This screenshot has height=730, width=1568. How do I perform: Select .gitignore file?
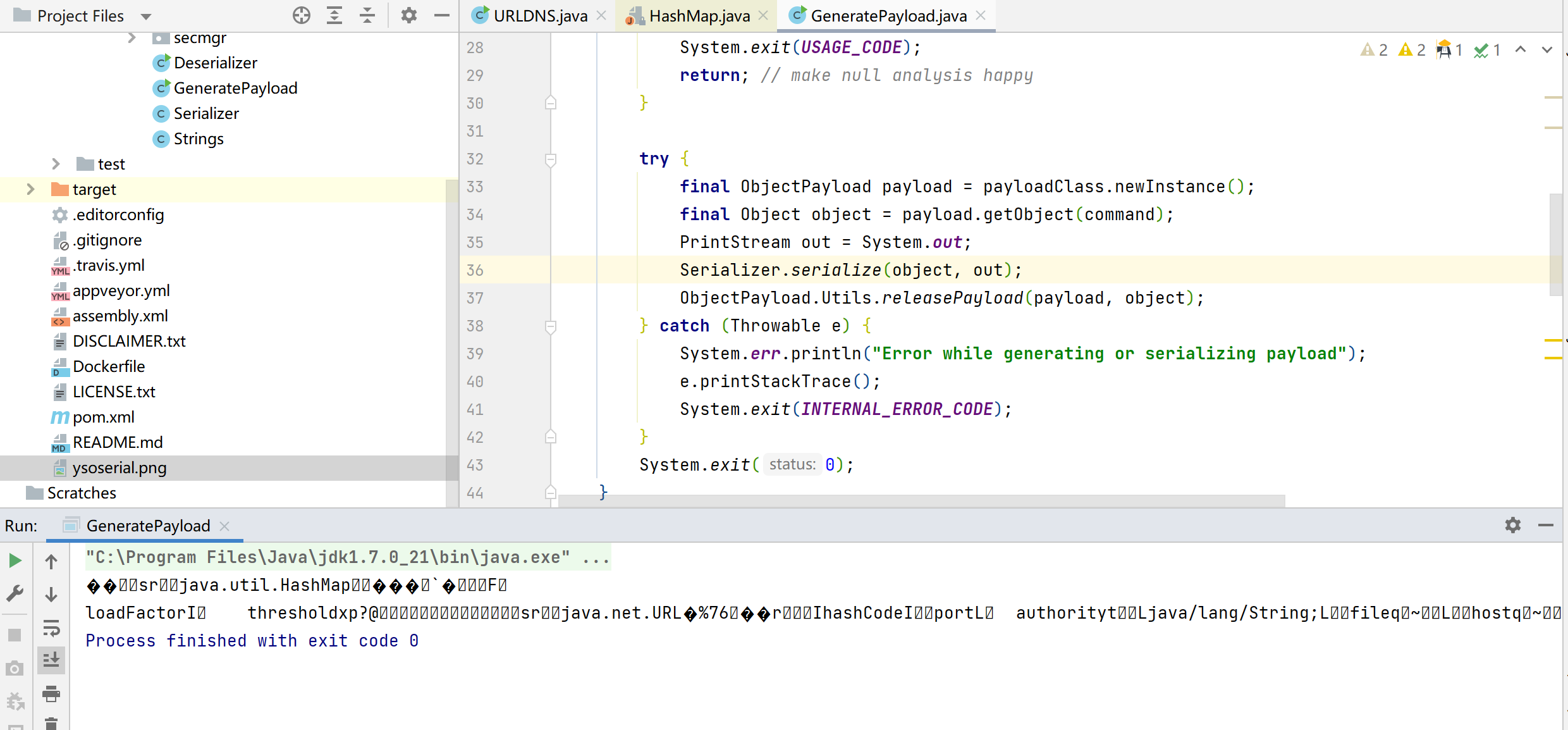97,240
